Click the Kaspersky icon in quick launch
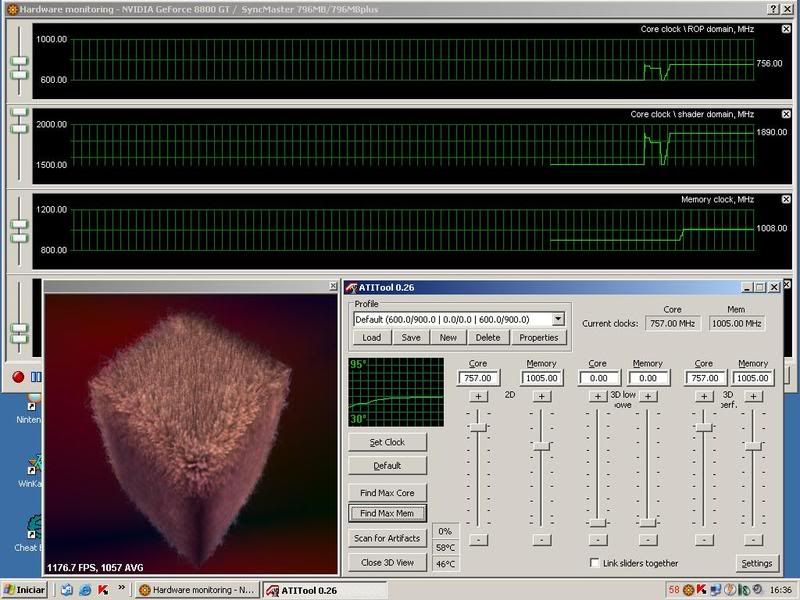This screenshot has width=800, height=600. (x=102, y=590)
